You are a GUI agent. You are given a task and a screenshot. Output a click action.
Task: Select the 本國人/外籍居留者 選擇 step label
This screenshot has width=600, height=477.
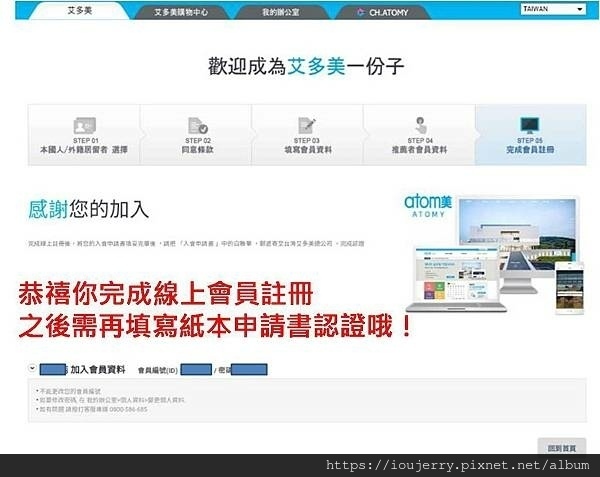(x=84, y=150)
